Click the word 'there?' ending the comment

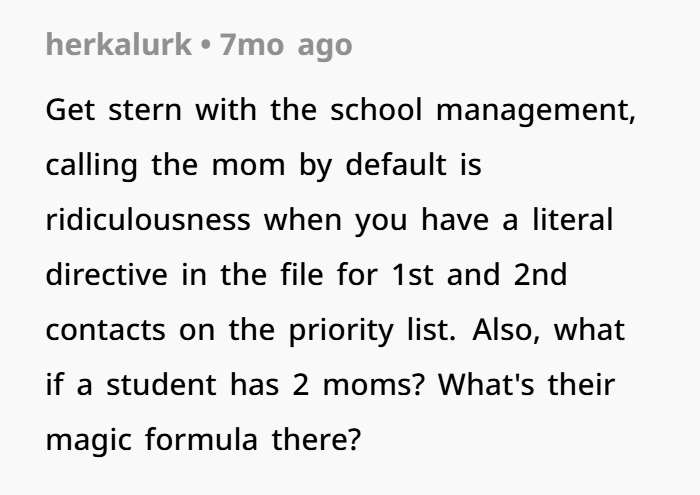(316, 440)
